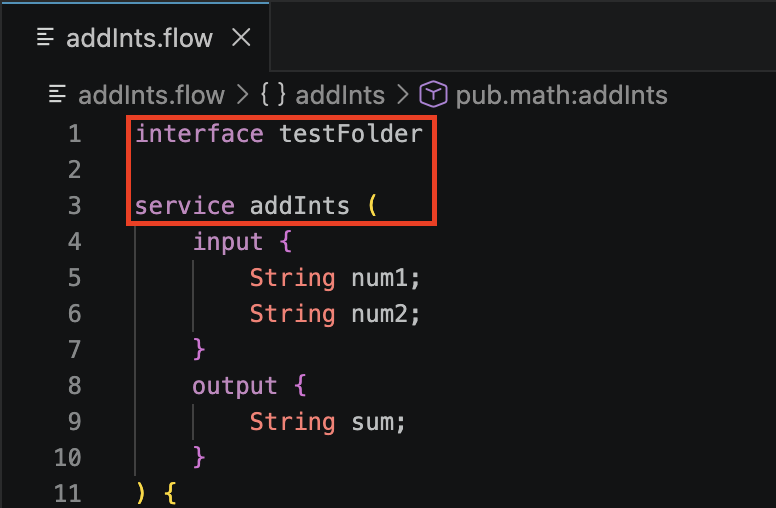Click the curly braces namespace icon in breadcrumb

click(x=273, y=94)
